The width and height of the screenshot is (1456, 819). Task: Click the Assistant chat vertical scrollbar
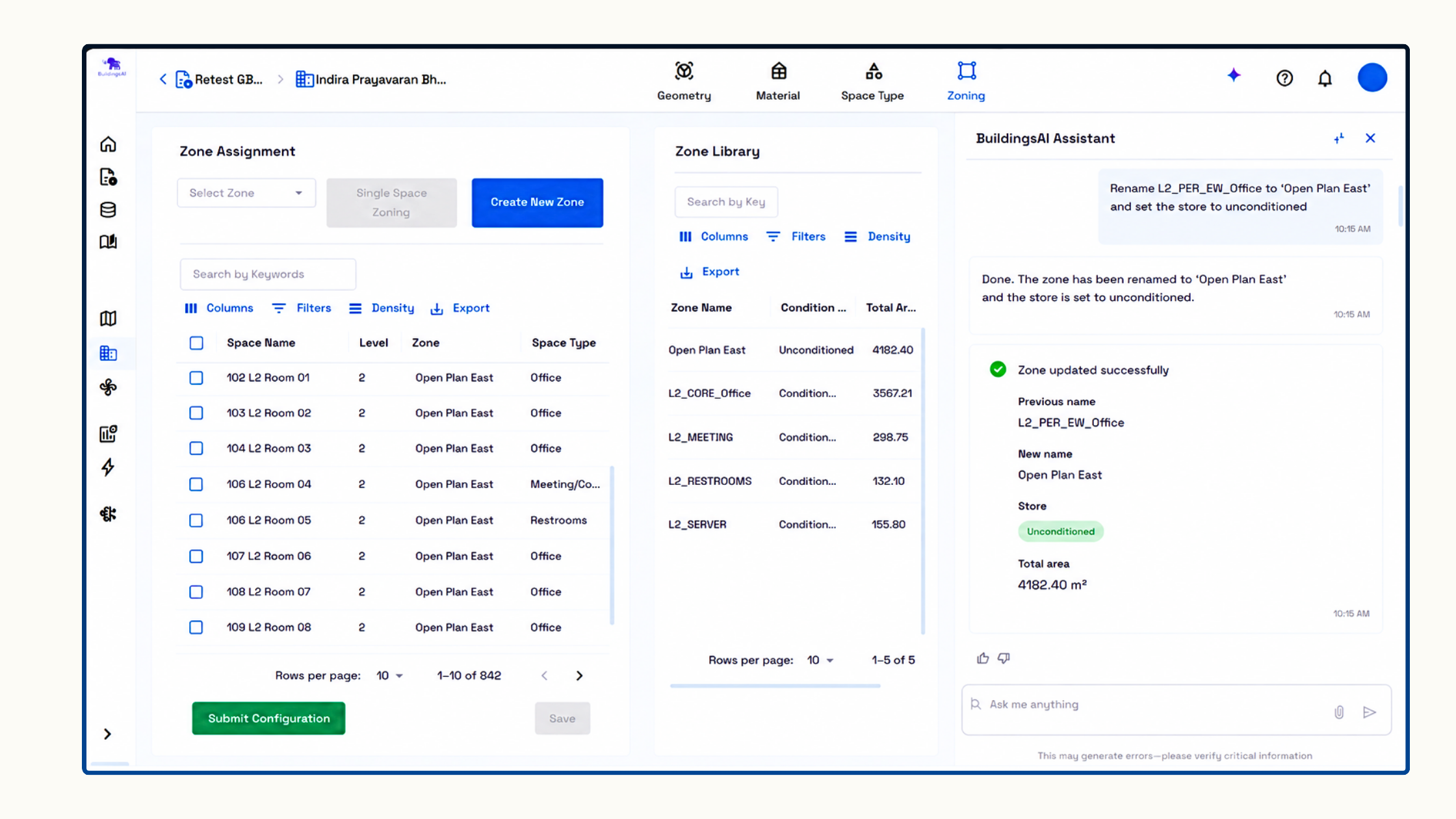(1400, 205)
